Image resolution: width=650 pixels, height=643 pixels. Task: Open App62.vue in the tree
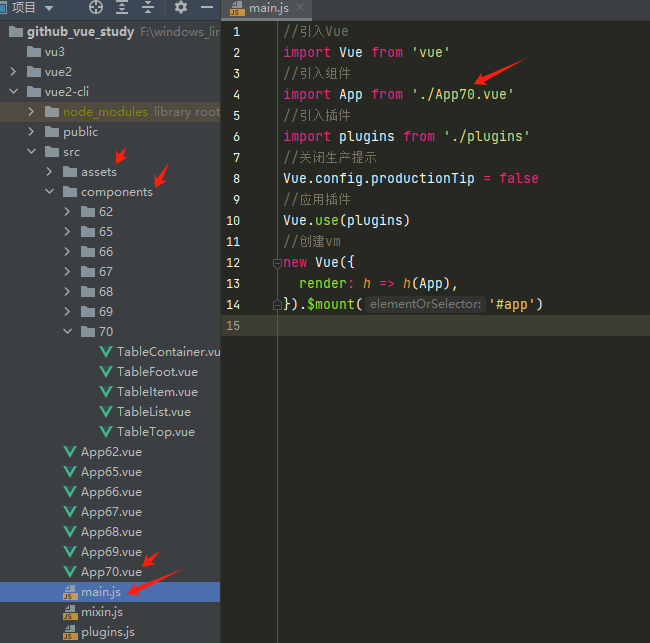pos(111,451)
